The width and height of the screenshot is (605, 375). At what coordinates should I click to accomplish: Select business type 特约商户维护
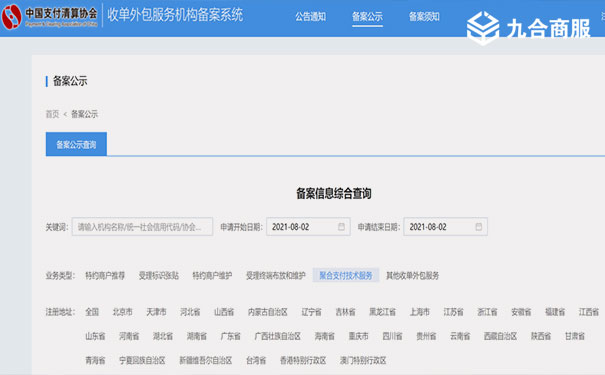212,275
